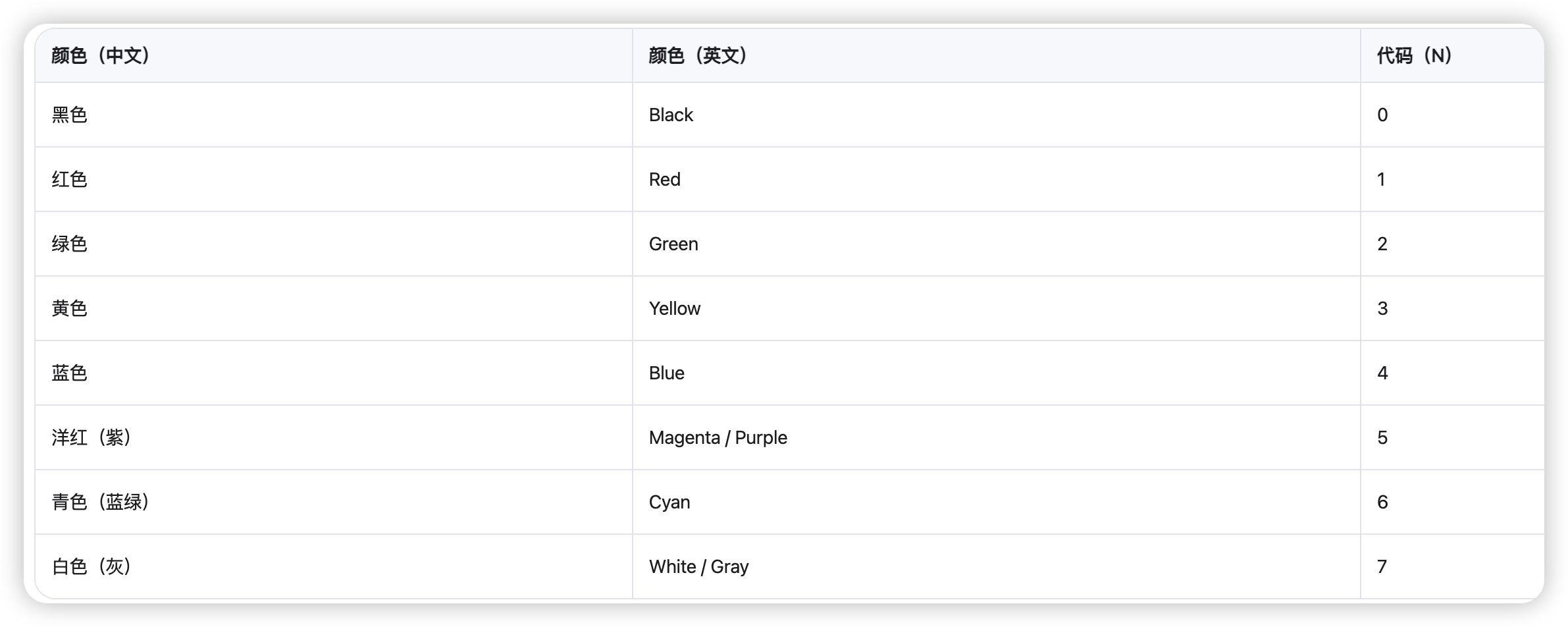This screenshot has height=627, width=1568.
Task: Click the Black cell
Action: 671,115
